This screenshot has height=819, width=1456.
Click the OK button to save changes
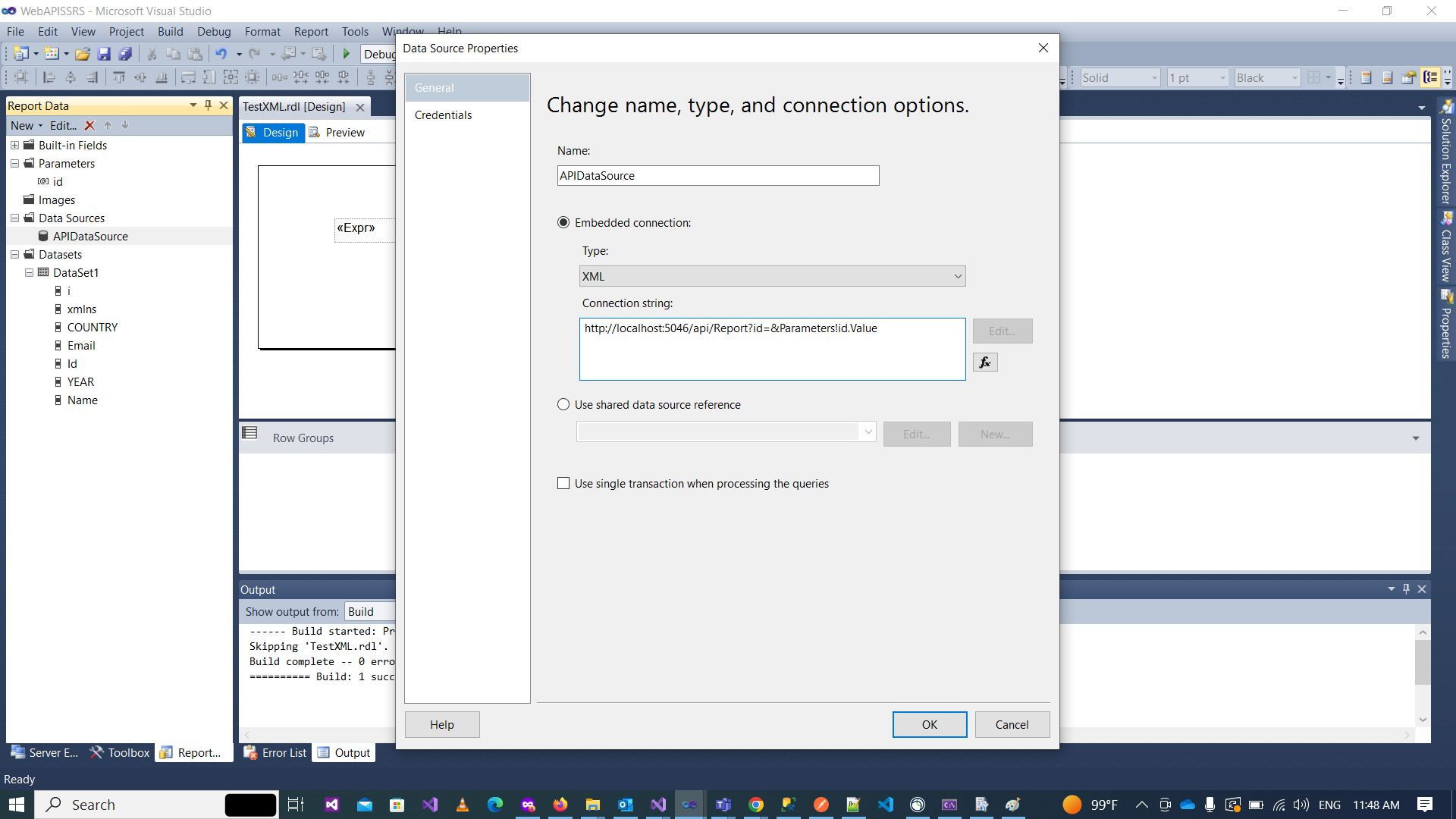click(x=929, y=724)
